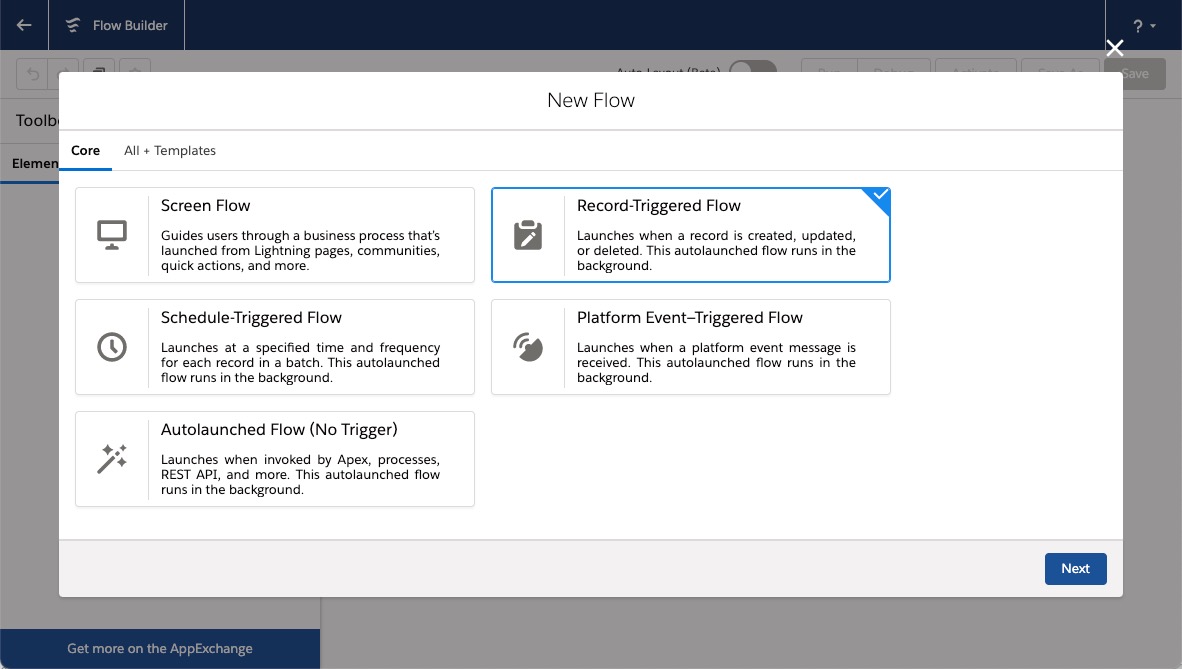
Task: Select the Record-Triggered Flow title
Action: click(x=658, y=206)
